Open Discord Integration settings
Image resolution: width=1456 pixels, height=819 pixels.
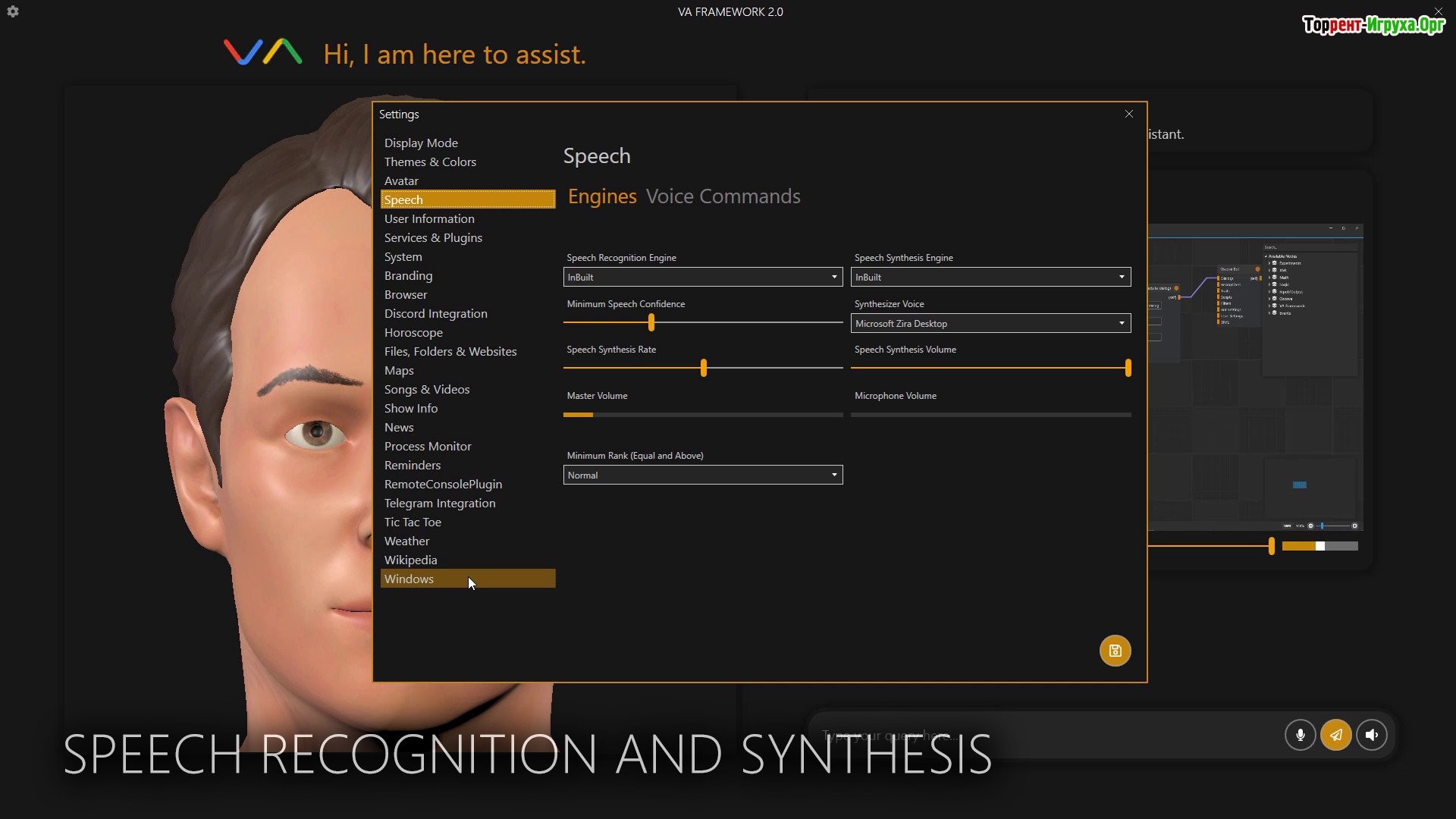[x=435, y=313]
